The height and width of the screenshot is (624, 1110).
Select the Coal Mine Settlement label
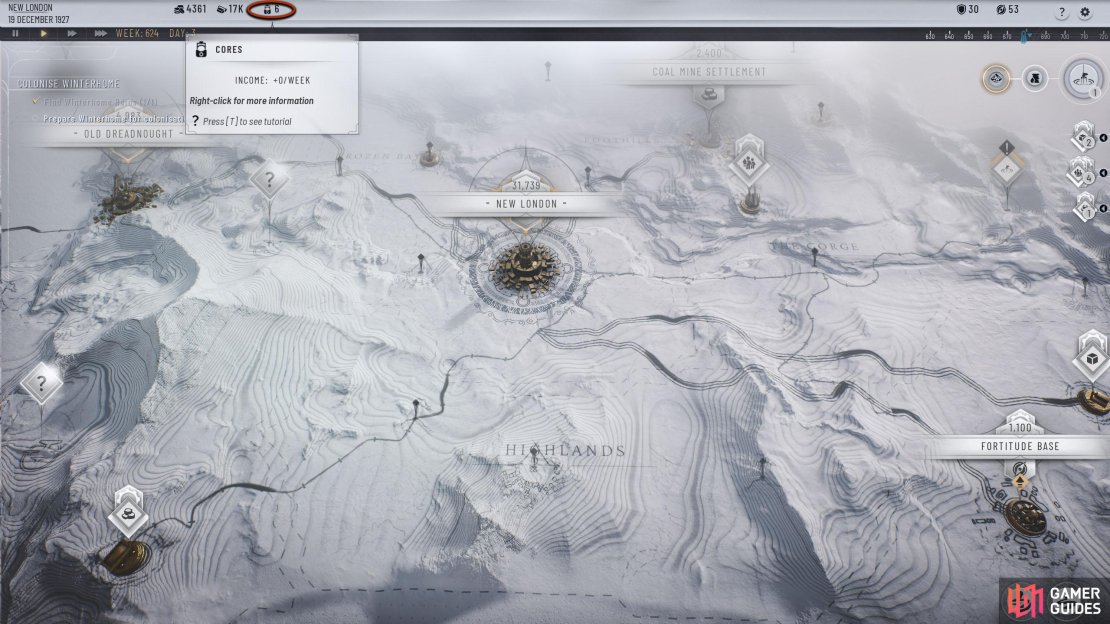click(x=709, y=72)
